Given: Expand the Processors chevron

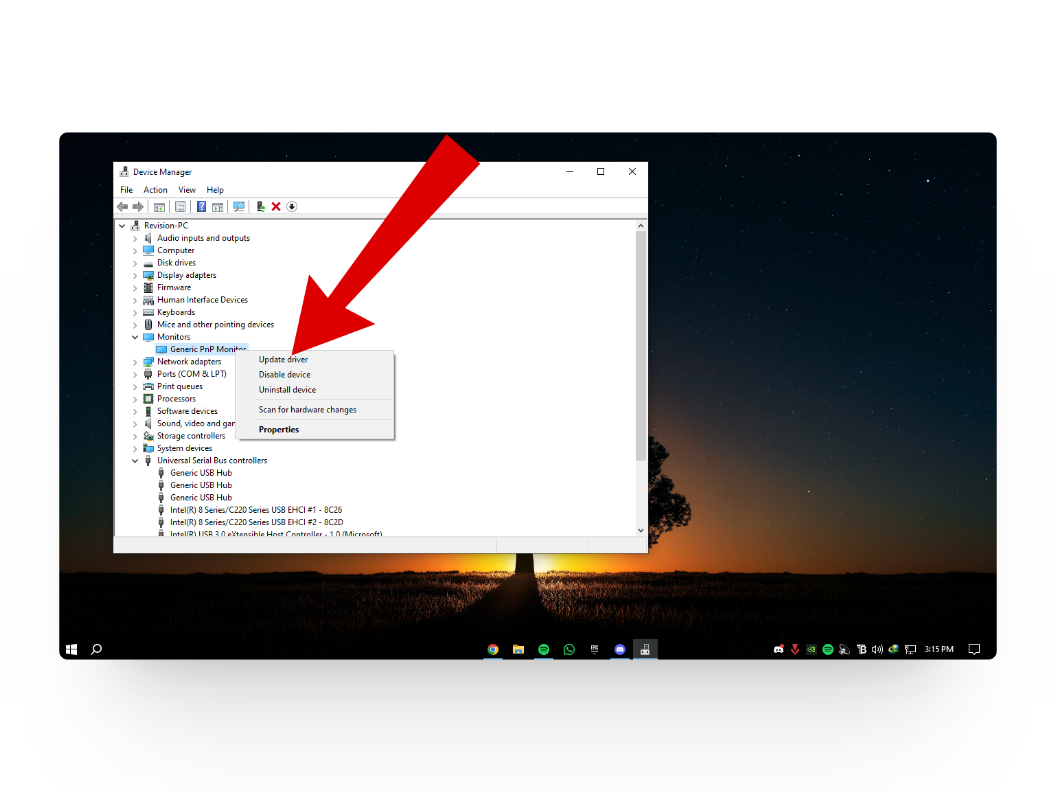Looking at the screenshot, I should [135, 399].
